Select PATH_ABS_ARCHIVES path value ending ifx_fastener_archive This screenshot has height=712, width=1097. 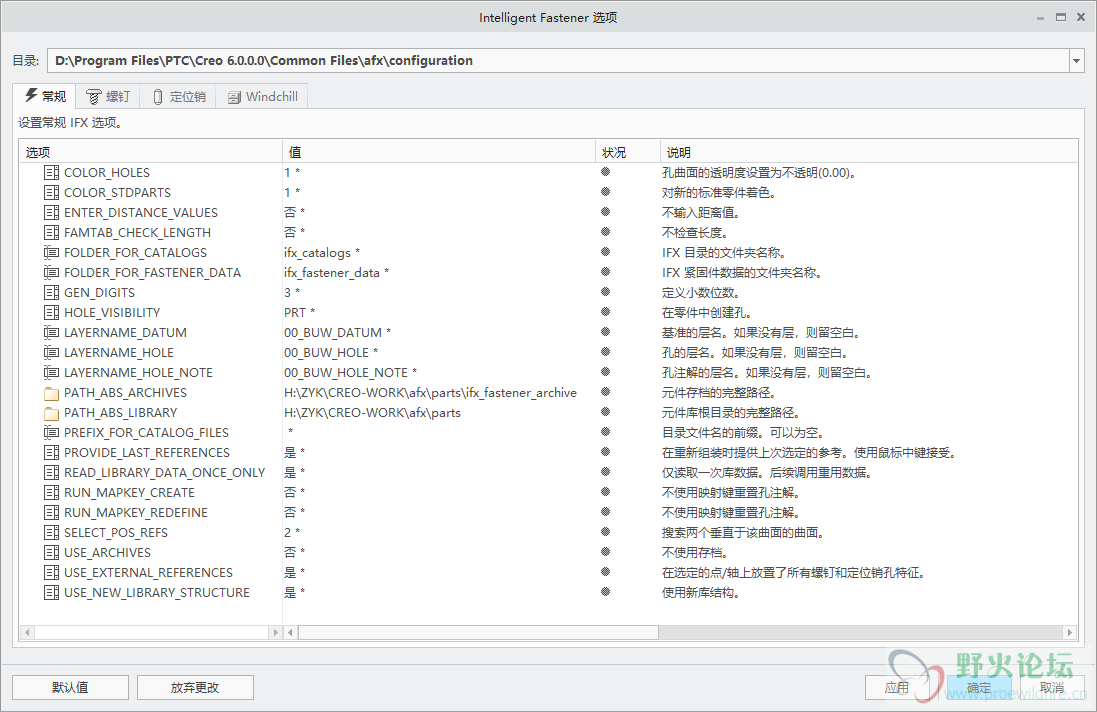coord(430,393)
